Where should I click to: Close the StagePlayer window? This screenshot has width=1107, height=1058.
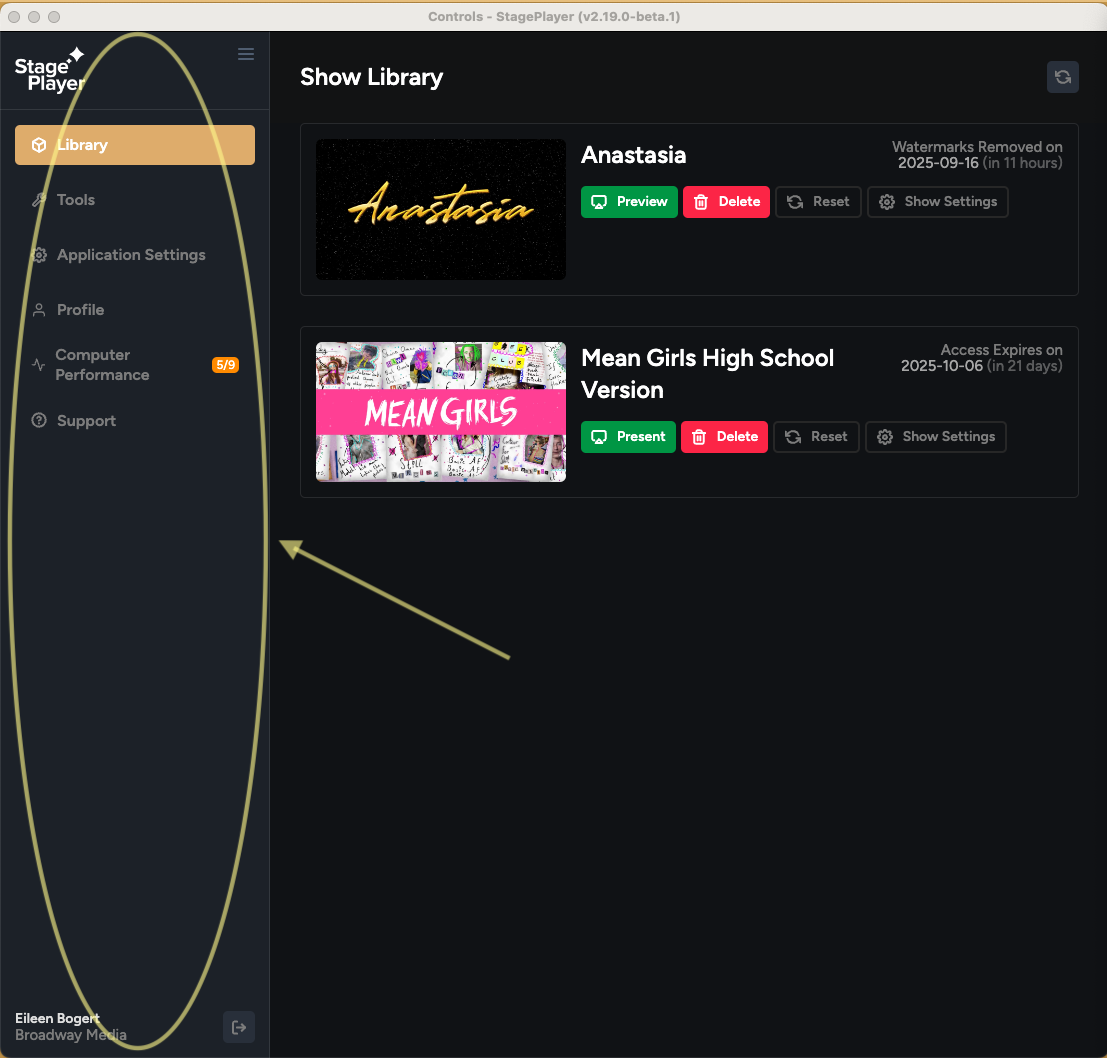coord(14,16)
